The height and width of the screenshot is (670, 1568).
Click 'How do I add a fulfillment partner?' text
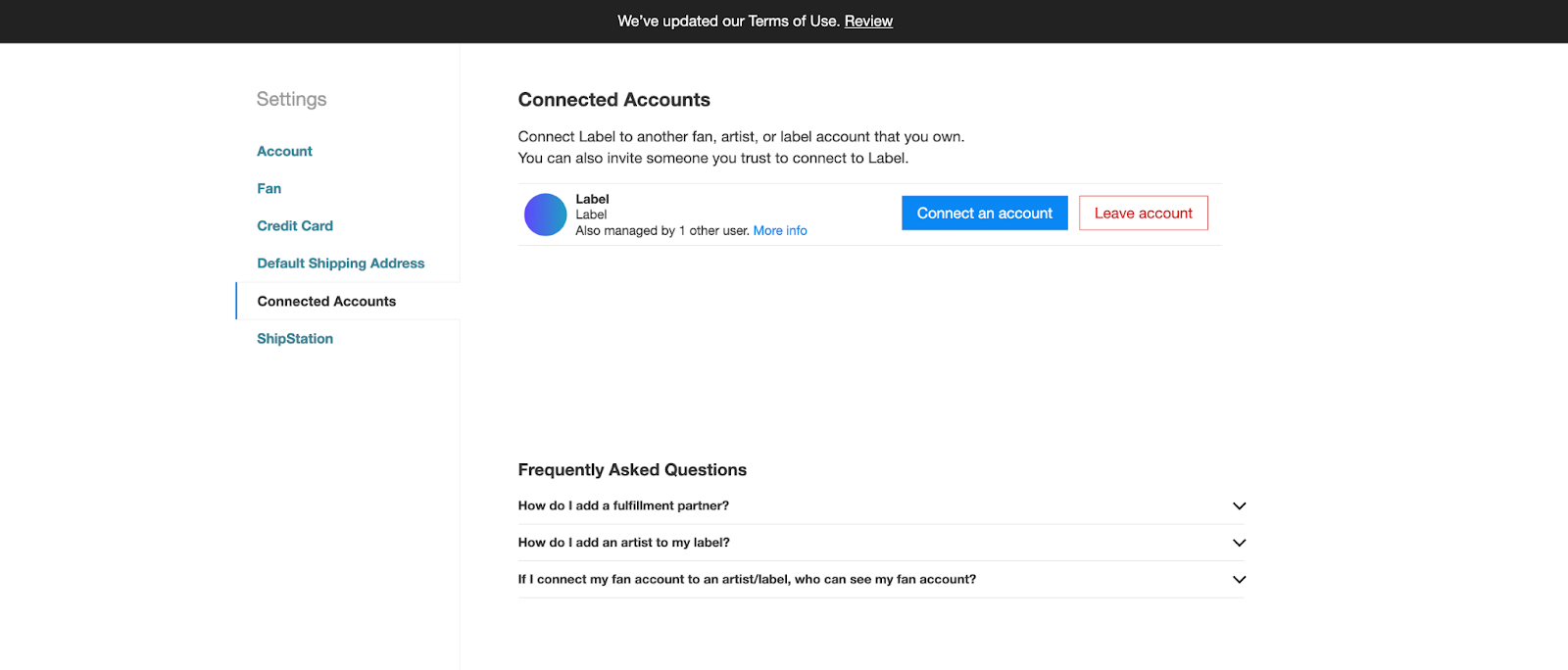(623, 506)
